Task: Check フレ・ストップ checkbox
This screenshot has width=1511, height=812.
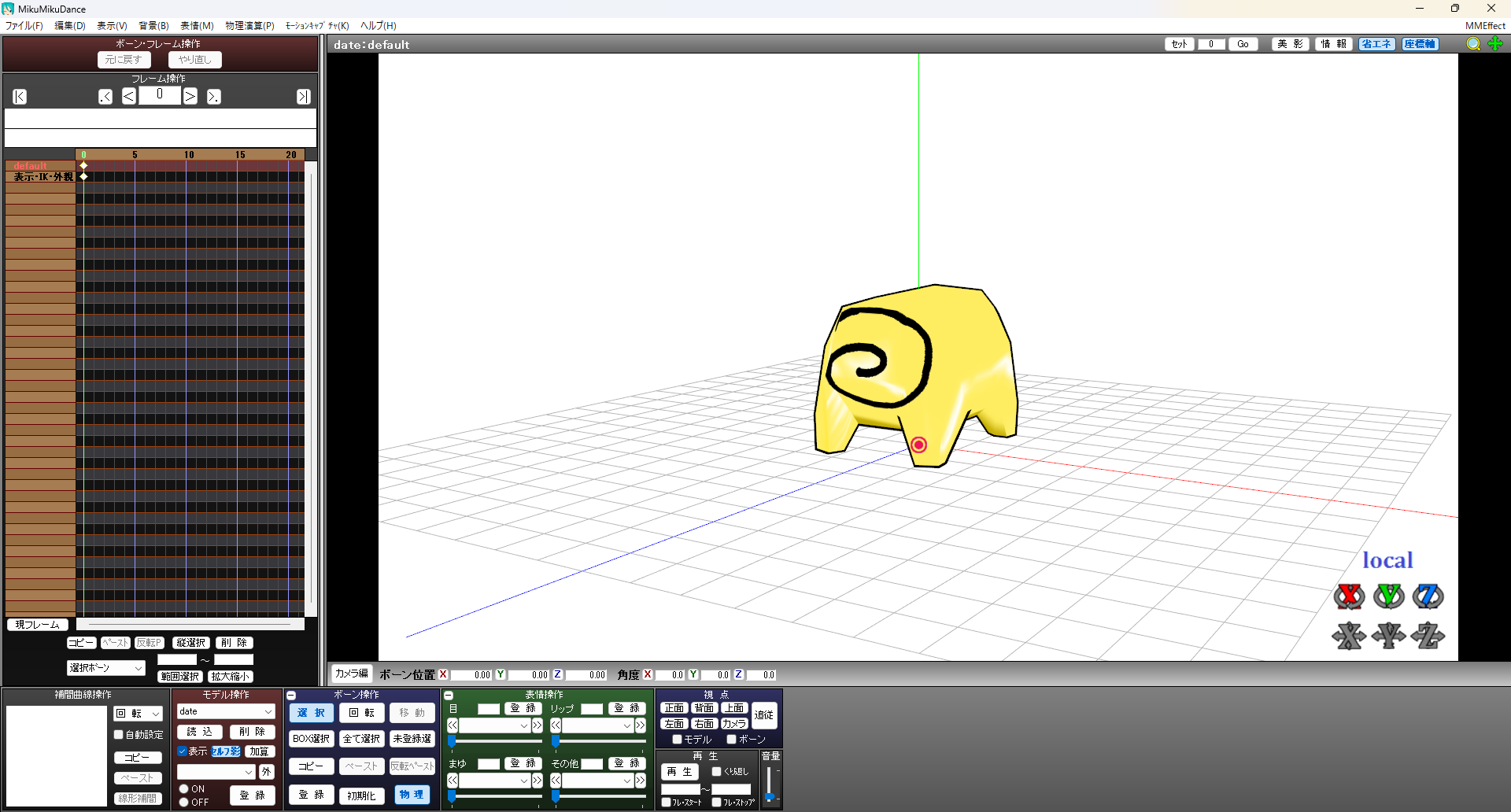Action: [x=716, y=803]
